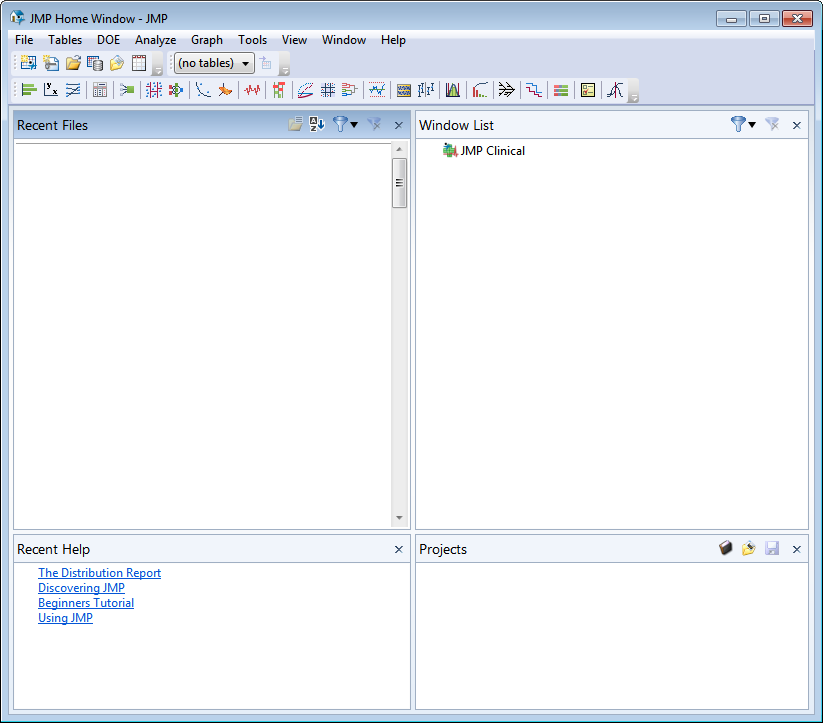Open the Beginners Tutorial link

pos(86,603)
